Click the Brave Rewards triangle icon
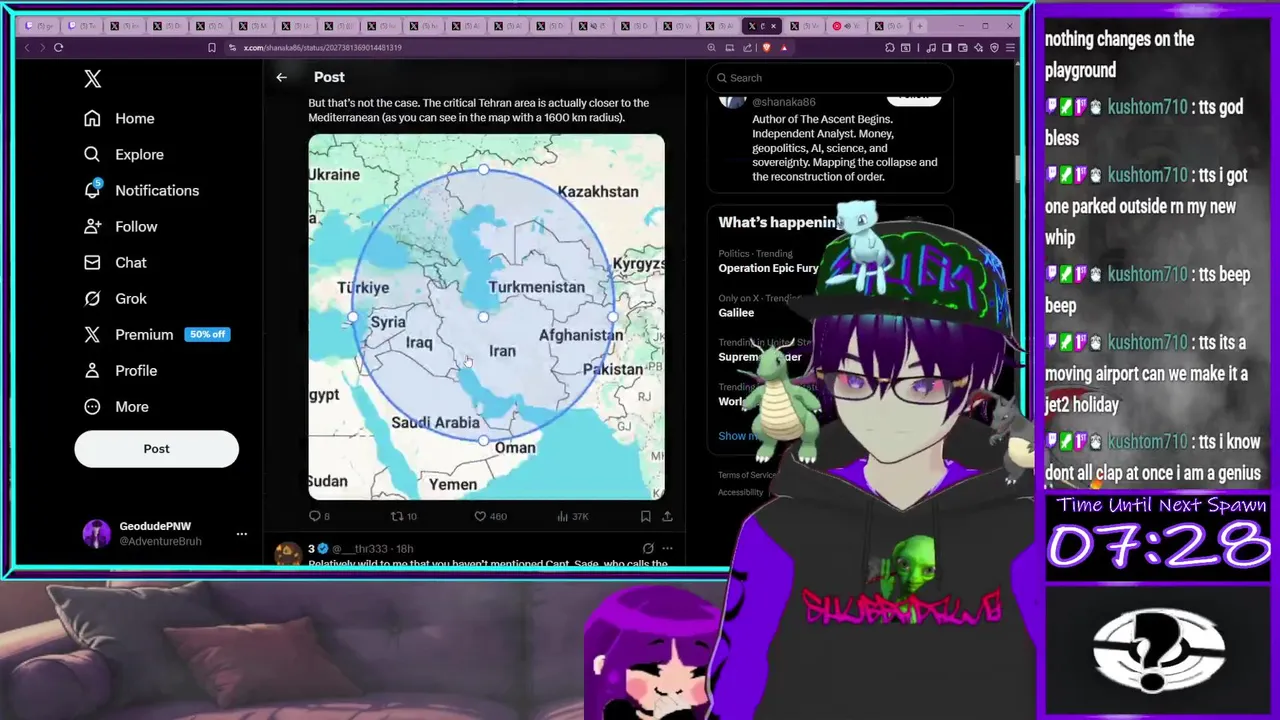 coord(784,47)
